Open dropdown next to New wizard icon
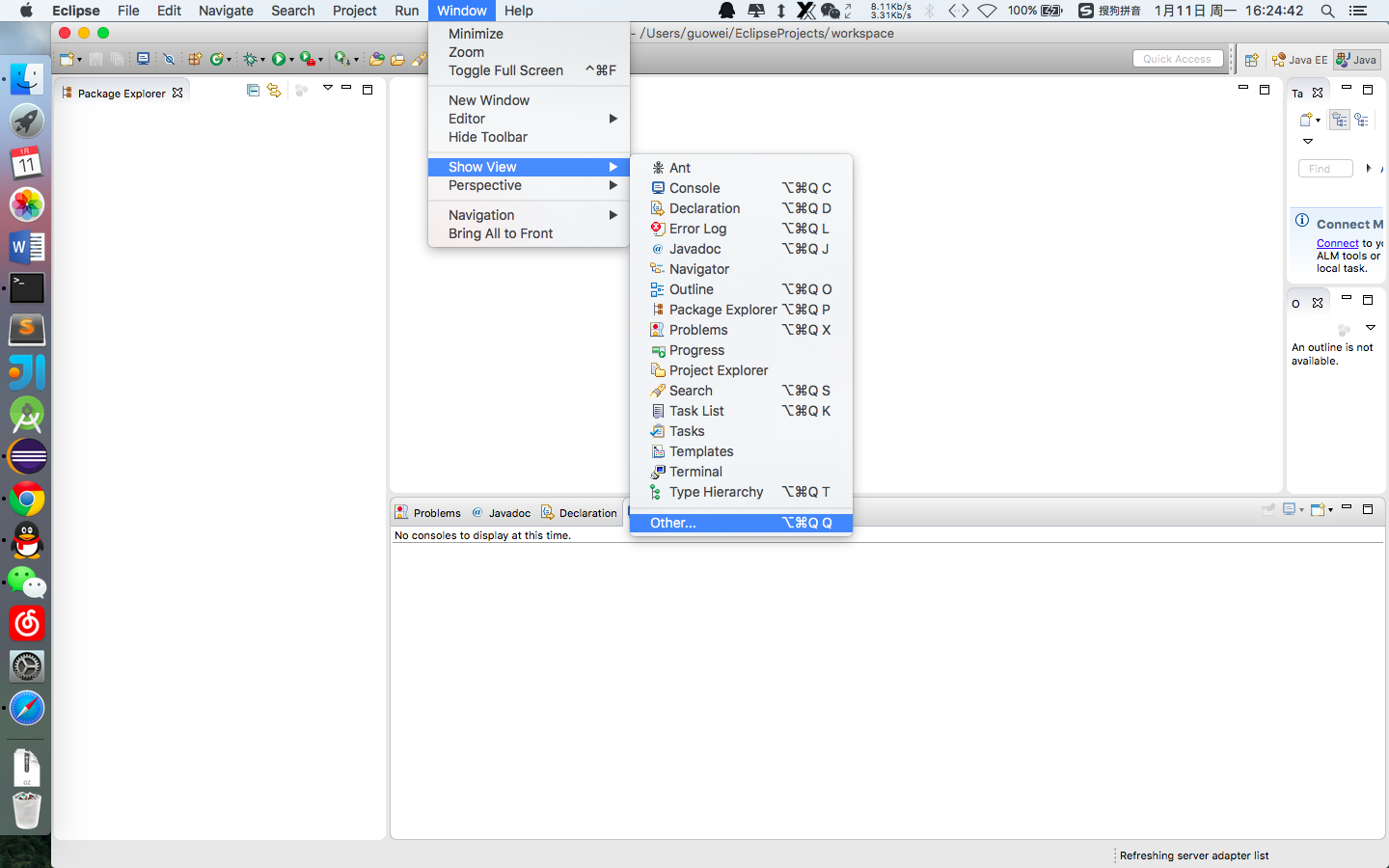1389x868 pixels. (x=79, y=60)
